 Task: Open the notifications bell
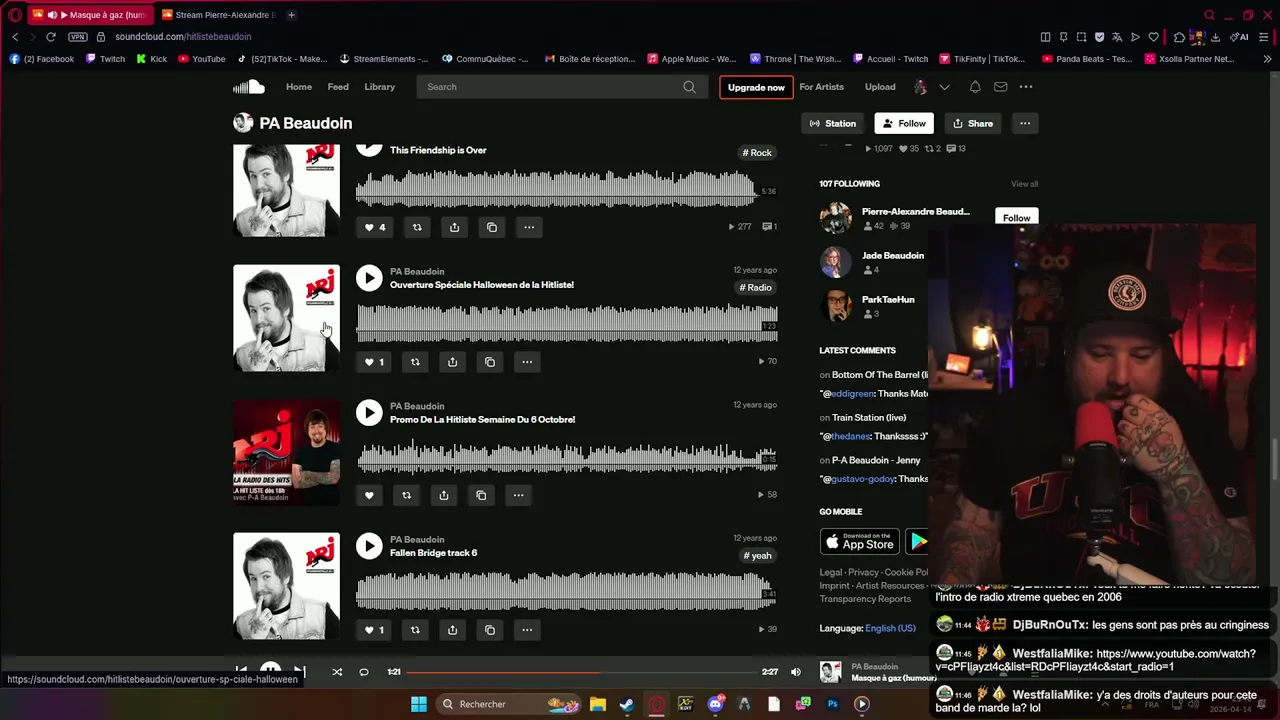click(975, 87)
